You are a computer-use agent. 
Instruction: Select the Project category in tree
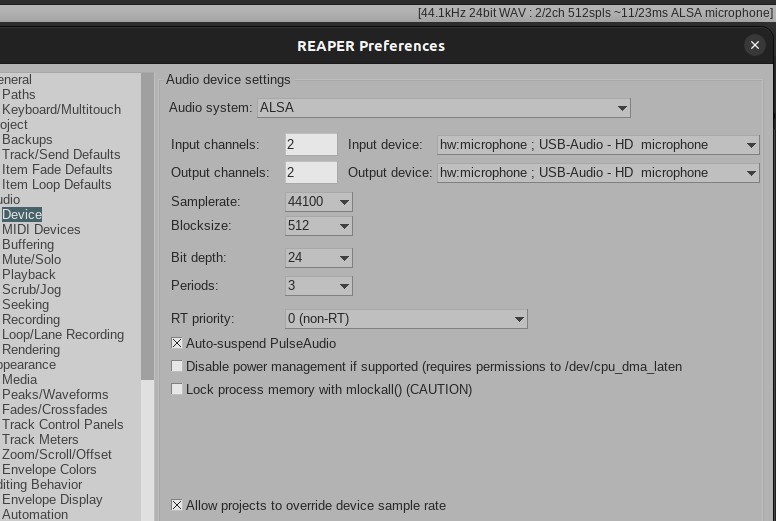(x=14, y=125)
